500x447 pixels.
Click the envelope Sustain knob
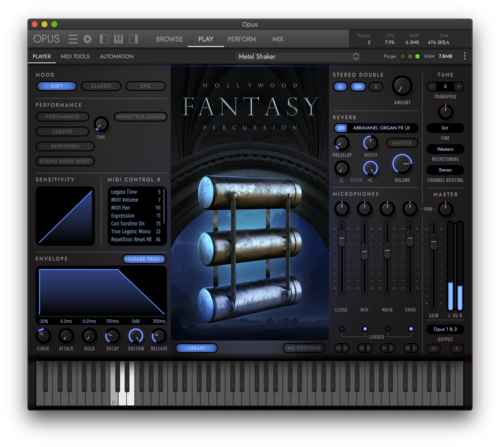(x=136, y=336)
